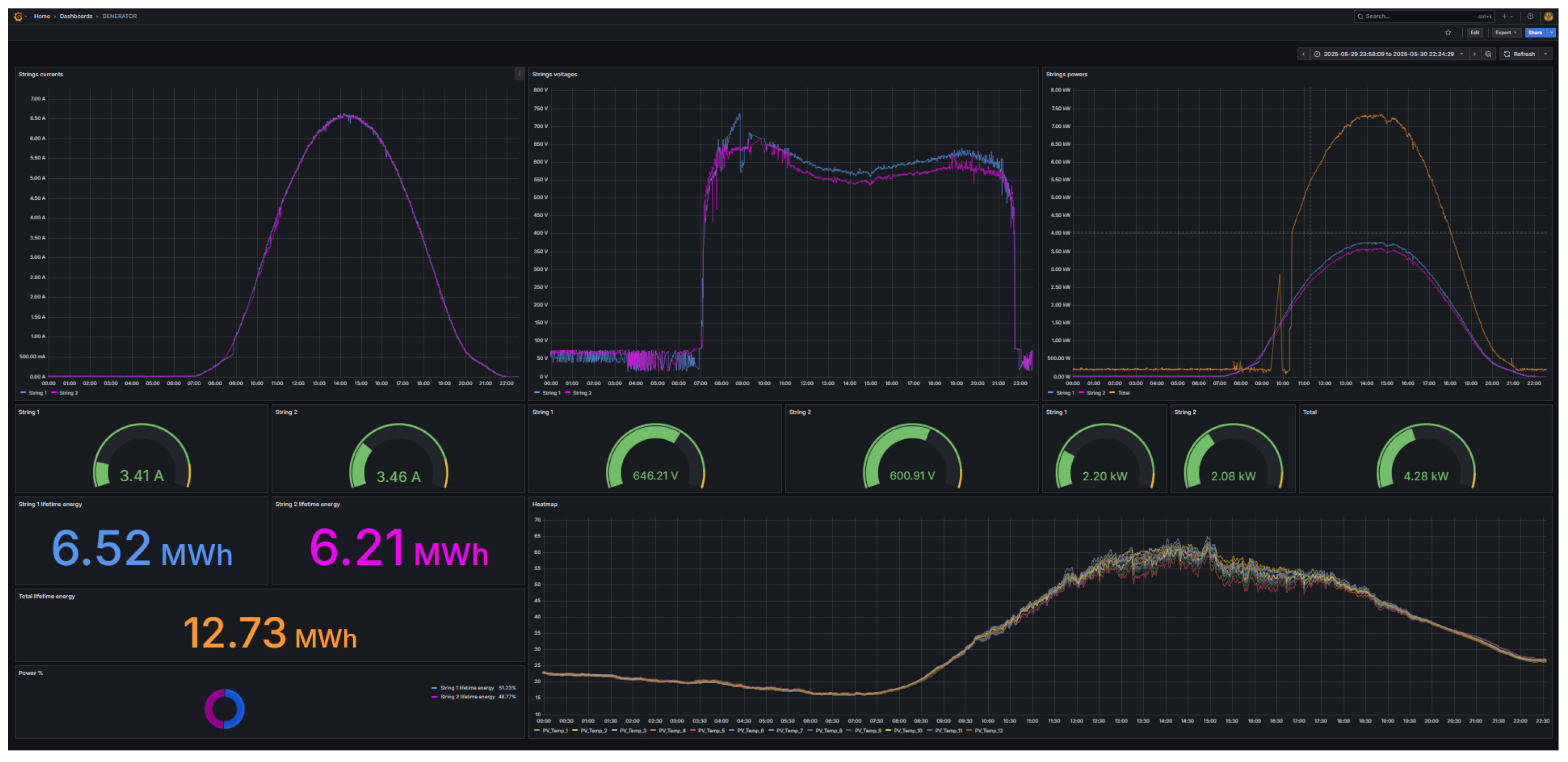Screen dimensions: 1568x762
Task: Click String 2 lifetime energy legend swatch
Action: click(x=435, y=697)
